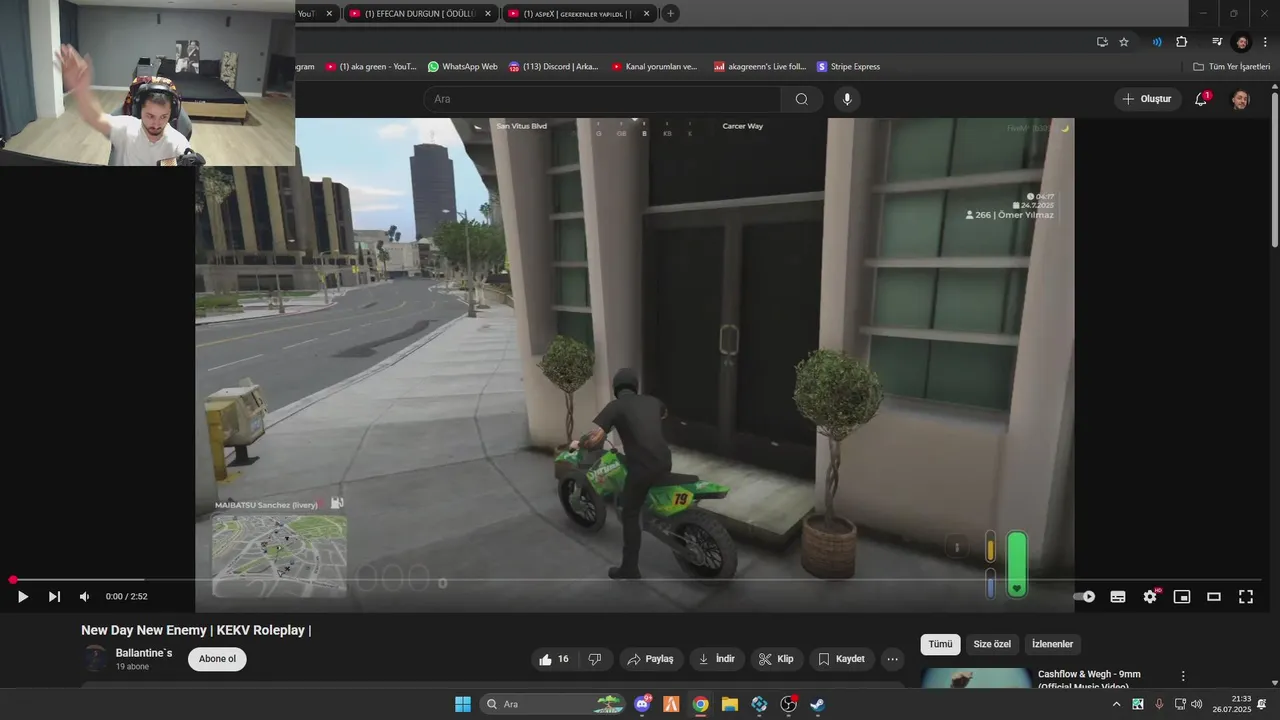Viewport: 1280px width, 720px height.
Task: Open aka green YouTube bookmark
Action: pos(369,67)
